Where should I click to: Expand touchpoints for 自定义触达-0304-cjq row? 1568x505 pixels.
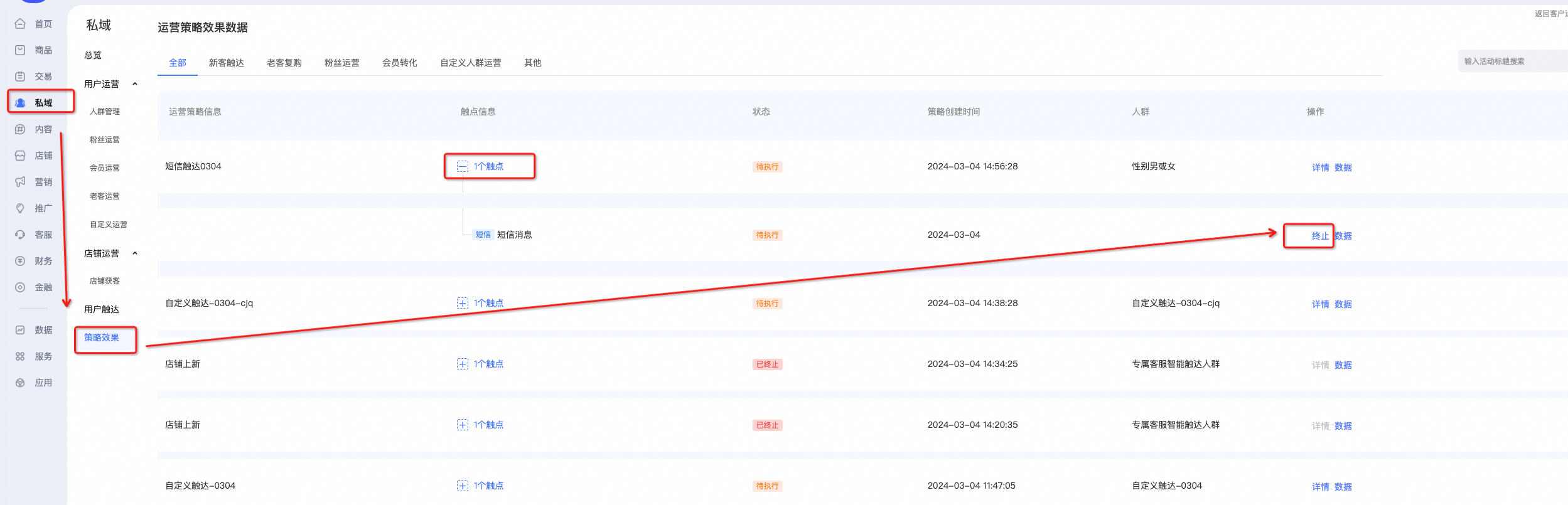tap(463, 303)
